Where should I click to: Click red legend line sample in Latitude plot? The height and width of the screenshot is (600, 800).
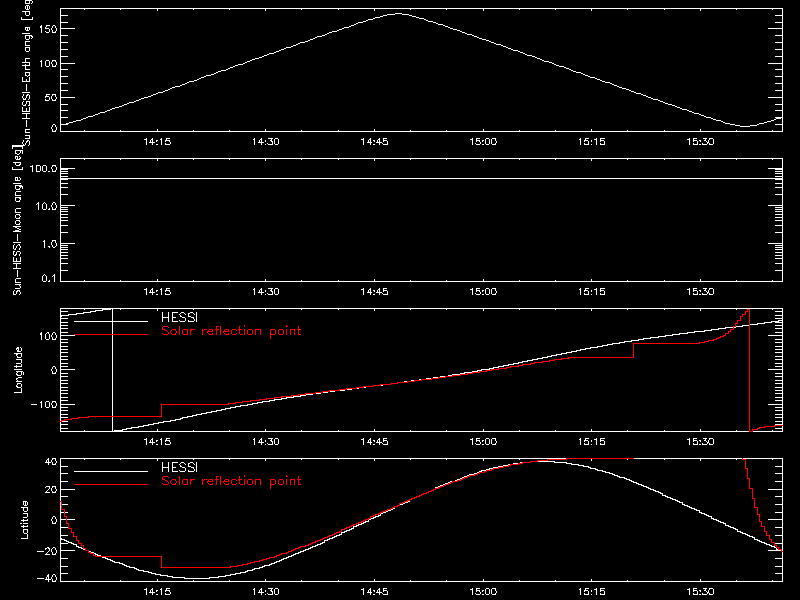[111, 485]
